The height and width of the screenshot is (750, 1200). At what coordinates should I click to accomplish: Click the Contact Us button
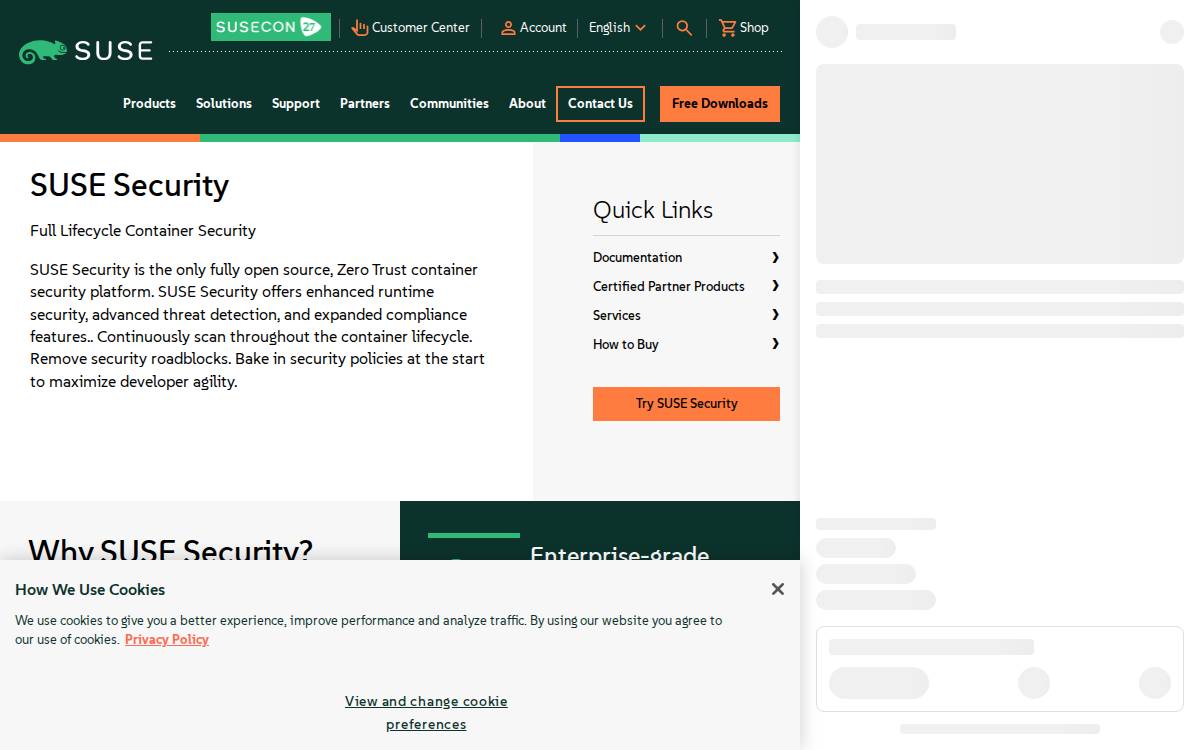pos(600,104)
